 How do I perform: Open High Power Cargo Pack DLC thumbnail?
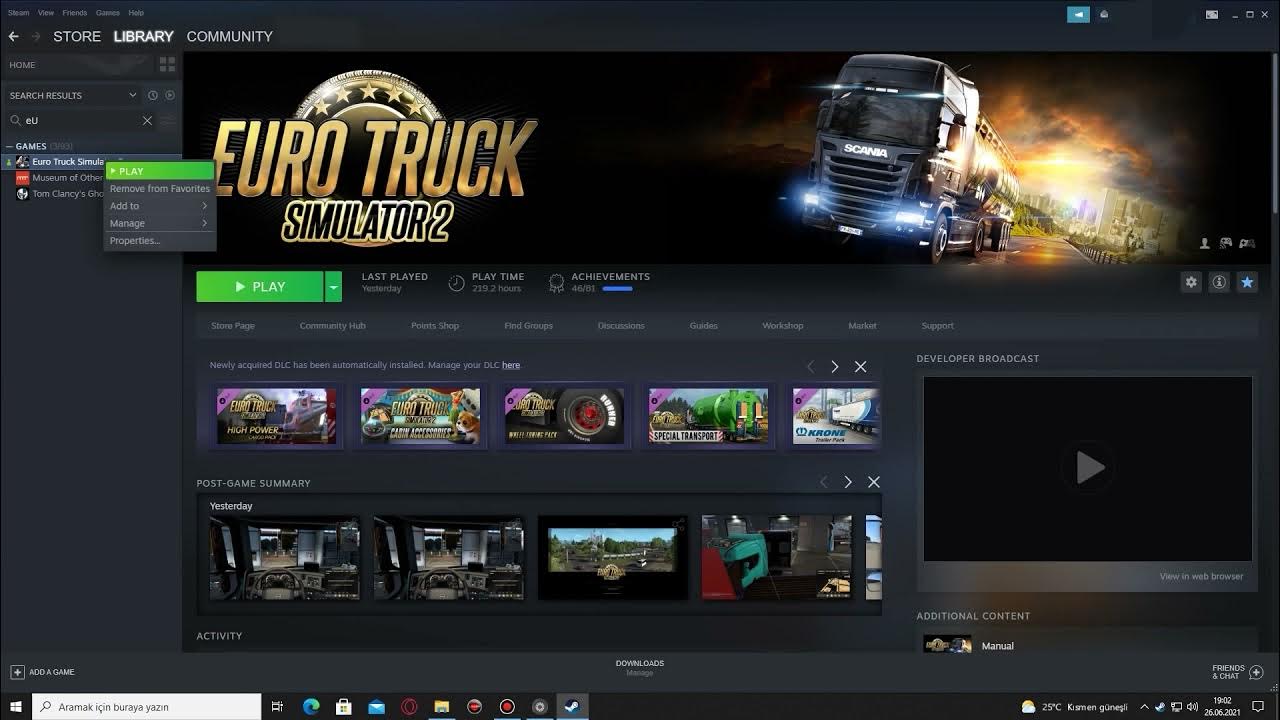click(x=277, y=416)
